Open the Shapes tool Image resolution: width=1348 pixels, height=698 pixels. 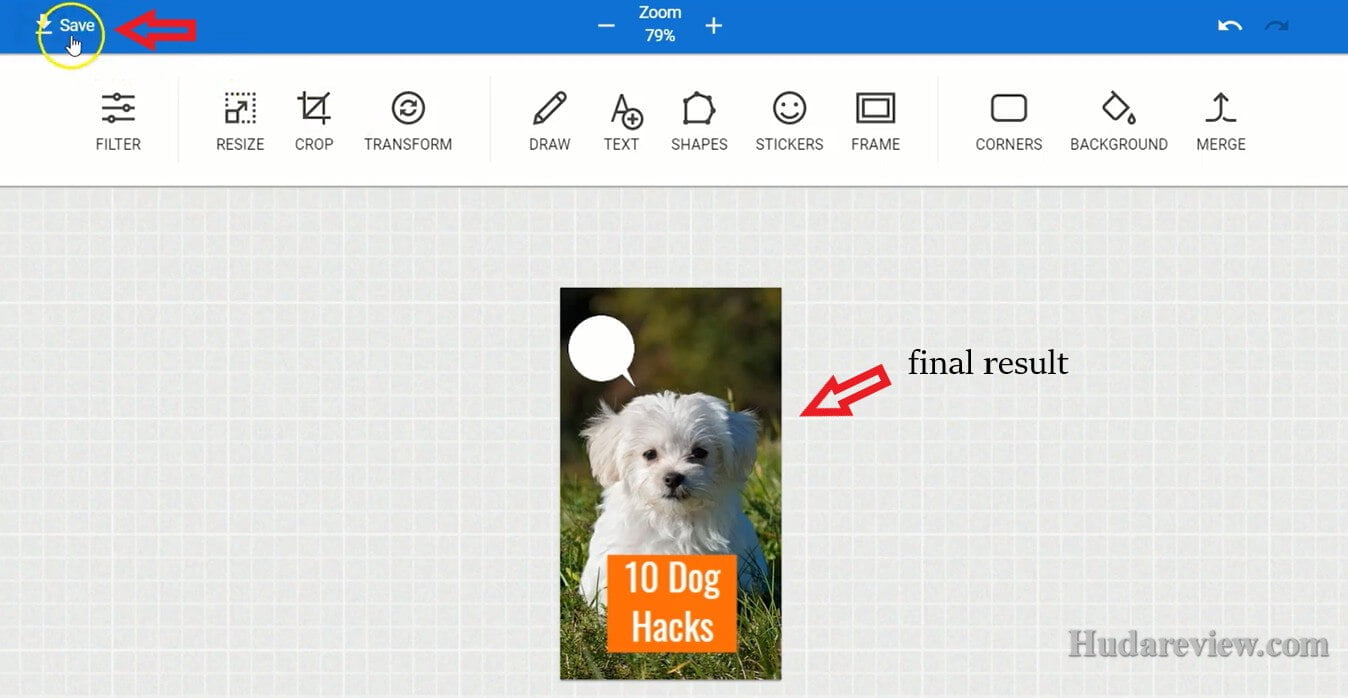[x=699, y=122]
